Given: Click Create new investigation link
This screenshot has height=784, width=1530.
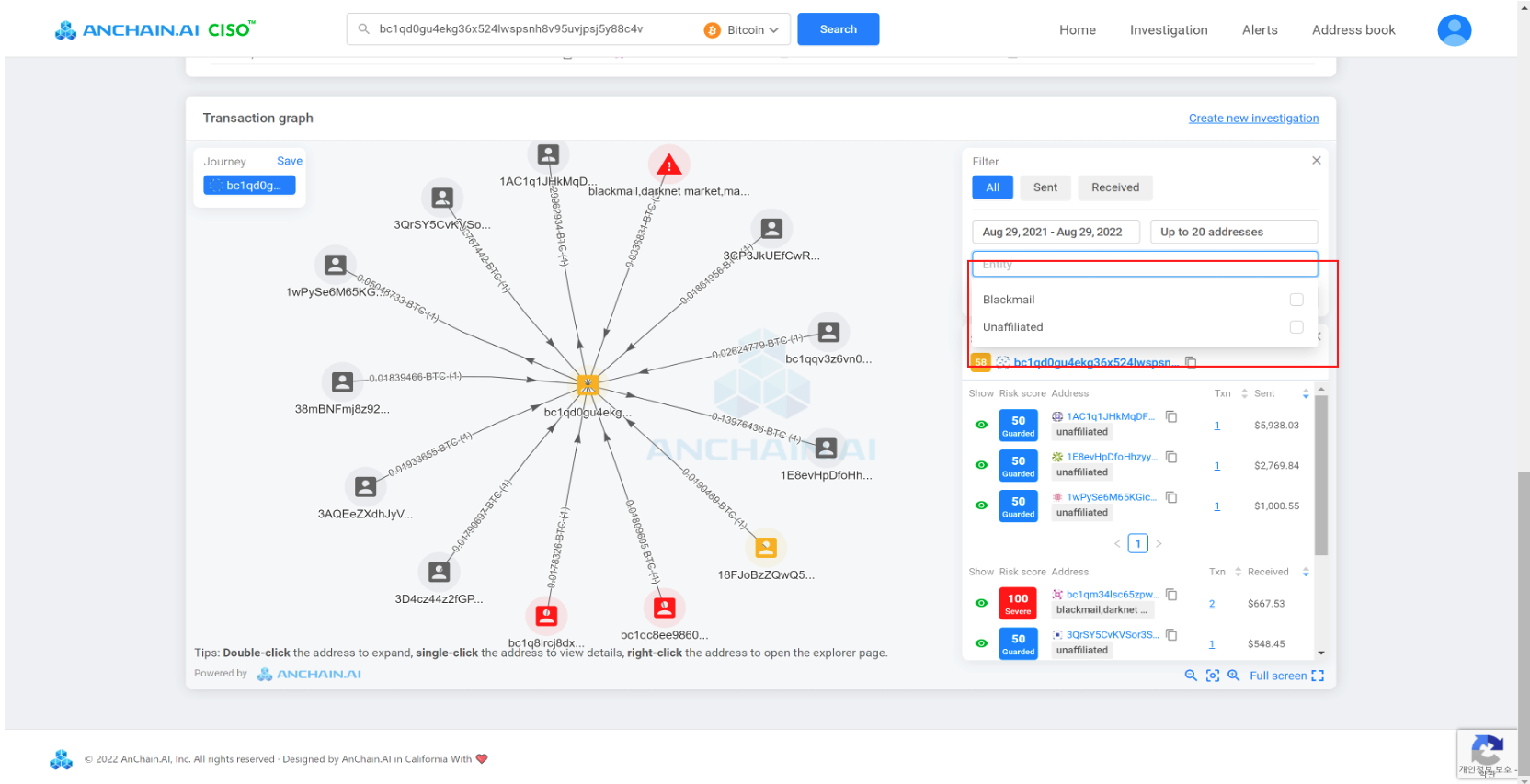Looking at the screenshot, I should [1253, 119].
